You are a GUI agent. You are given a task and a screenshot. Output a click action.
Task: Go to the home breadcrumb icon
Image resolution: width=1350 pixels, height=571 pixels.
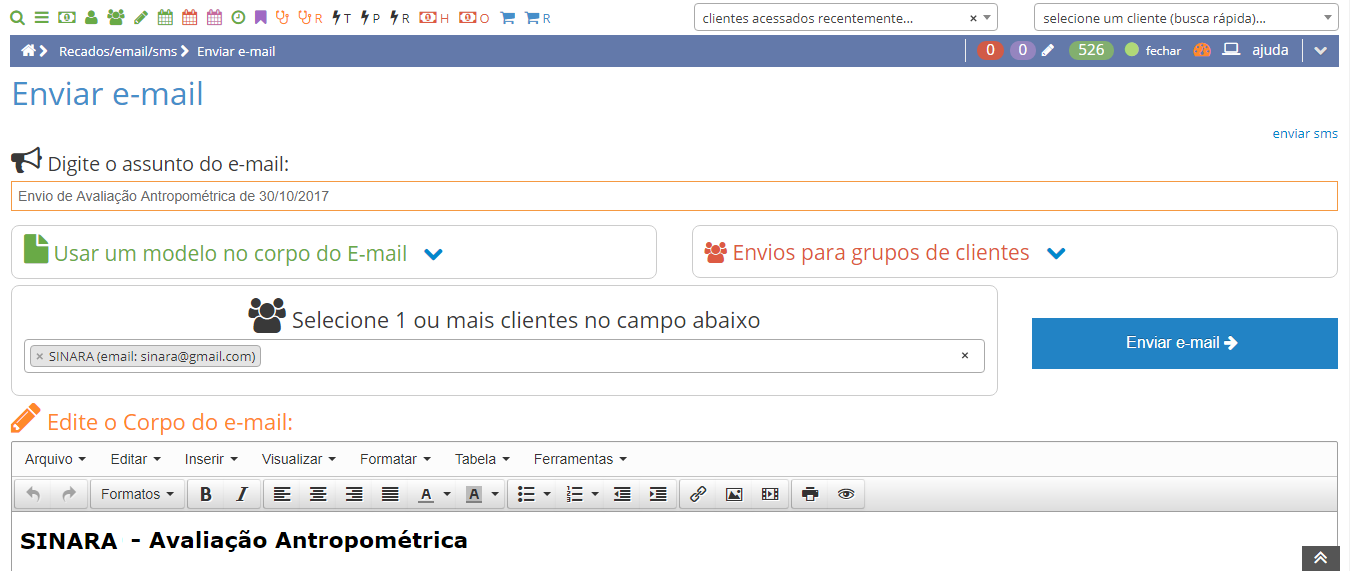click(x=29, y=51)
